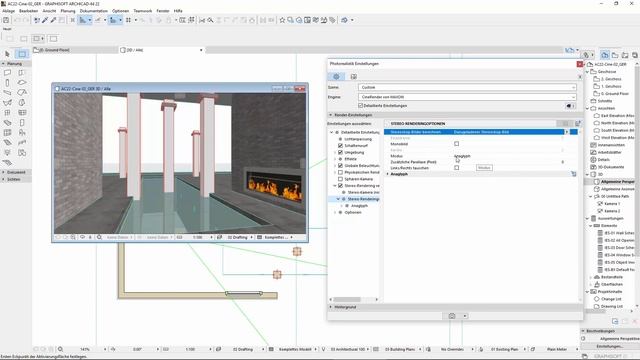Open the settings gear tab in render dialog
Screen dimensions: 640x360
pos(336,76)
